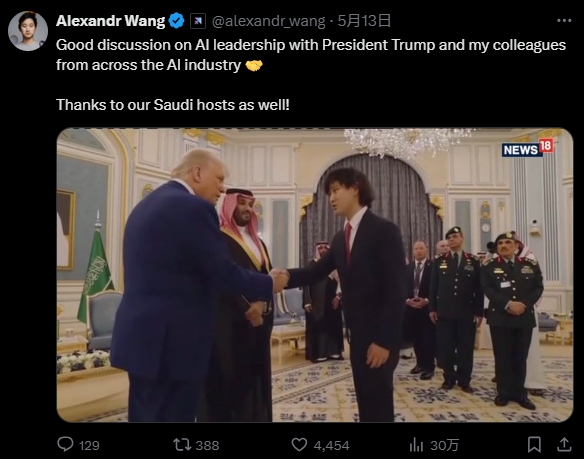584x459 pixels.
Task: Click the affiliate badge beside the verified checkmark
Action: [198, 21]
